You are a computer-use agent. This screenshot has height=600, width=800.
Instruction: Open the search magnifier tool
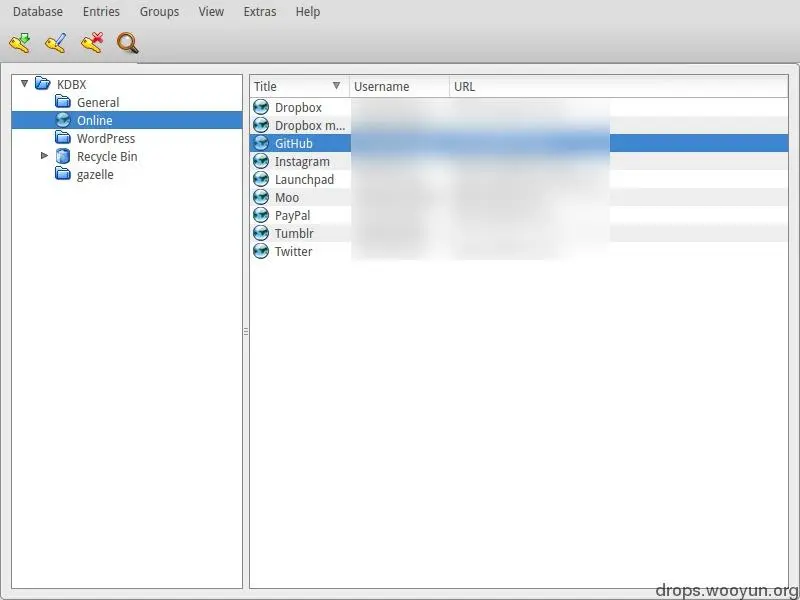(128, 43)
